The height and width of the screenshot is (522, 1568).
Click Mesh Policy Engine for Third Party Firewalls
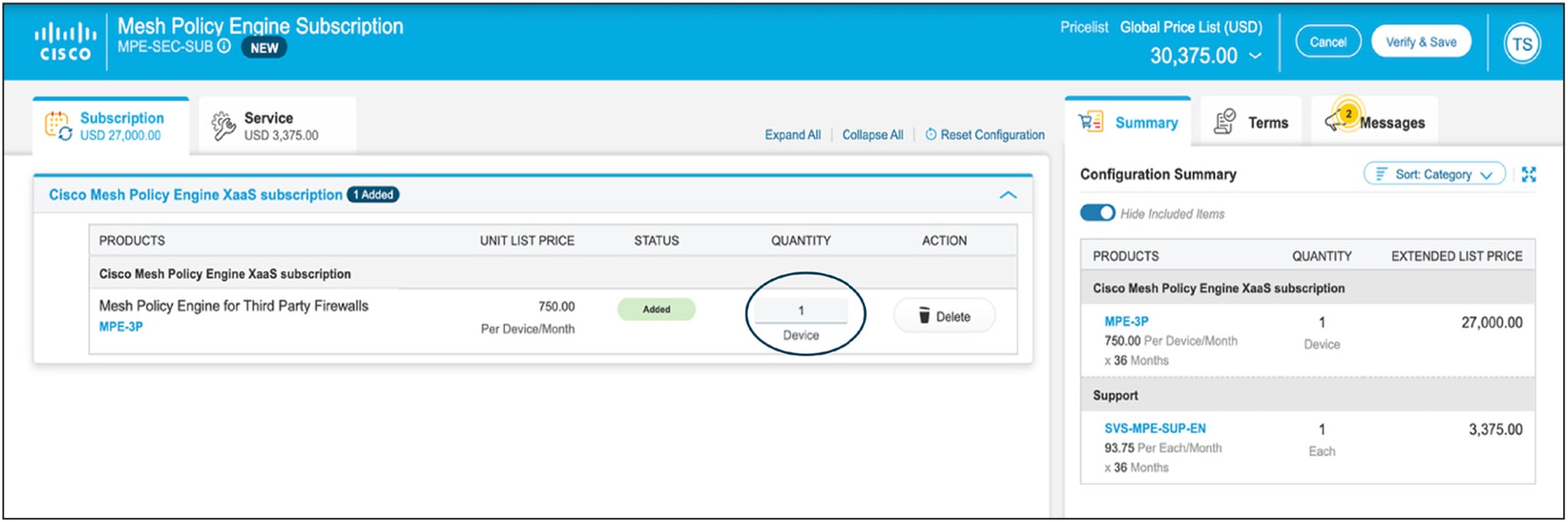[233, 306]
